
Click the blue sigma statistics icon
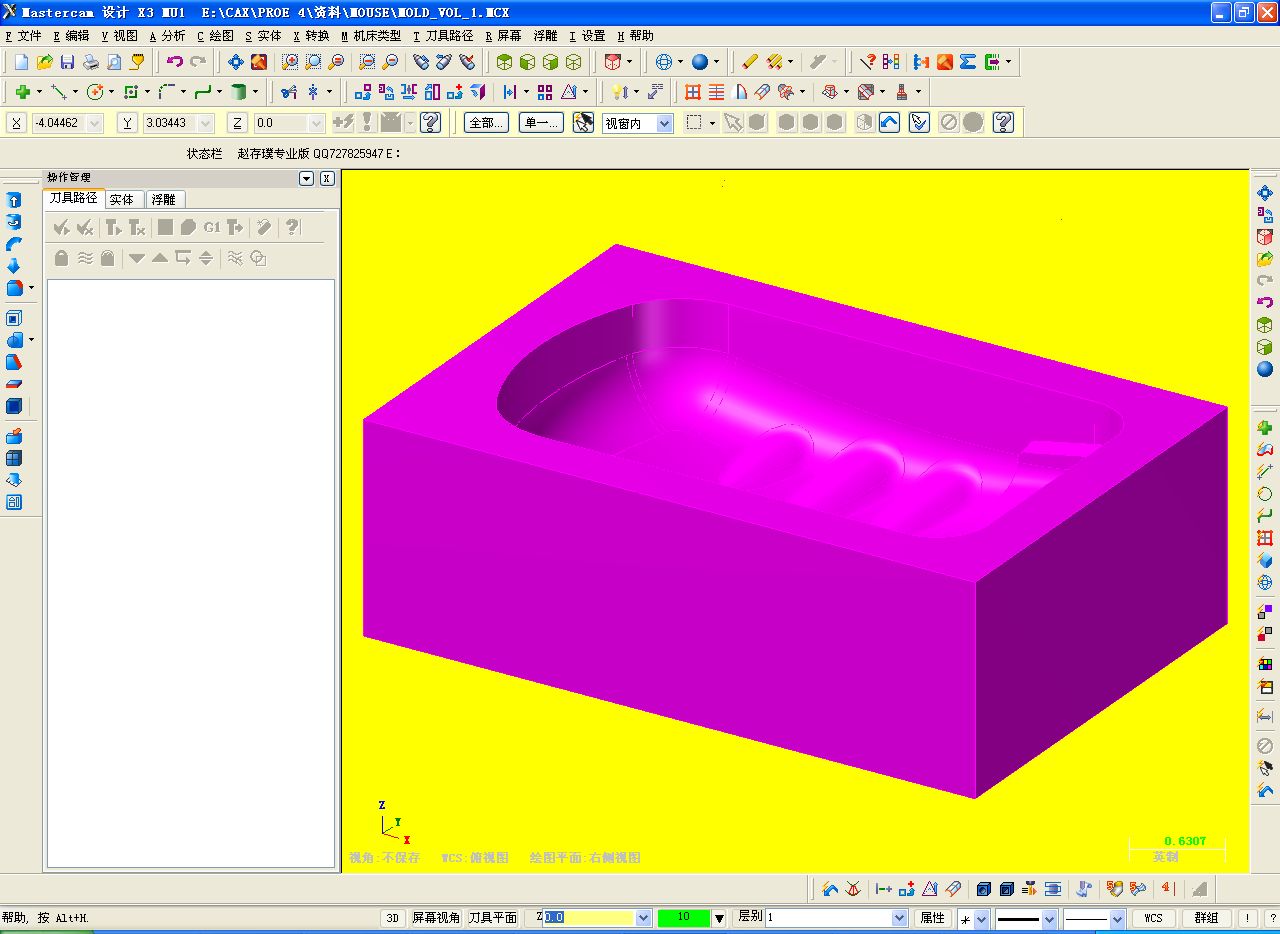[968, 62]
